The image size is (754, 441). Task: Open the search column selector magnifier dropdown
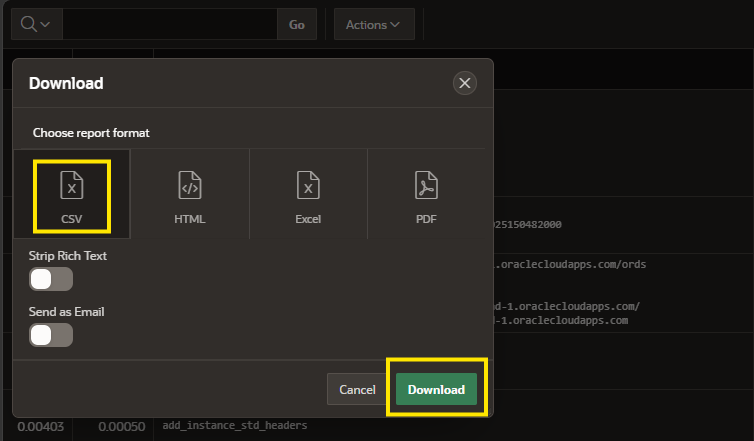click(37, 24)
